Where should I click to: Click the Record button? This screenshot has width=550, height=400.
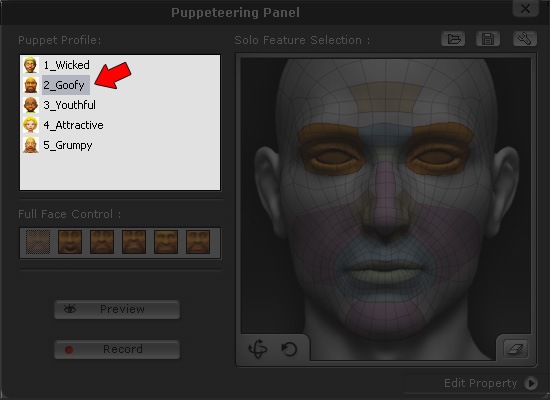coord(117,349)
